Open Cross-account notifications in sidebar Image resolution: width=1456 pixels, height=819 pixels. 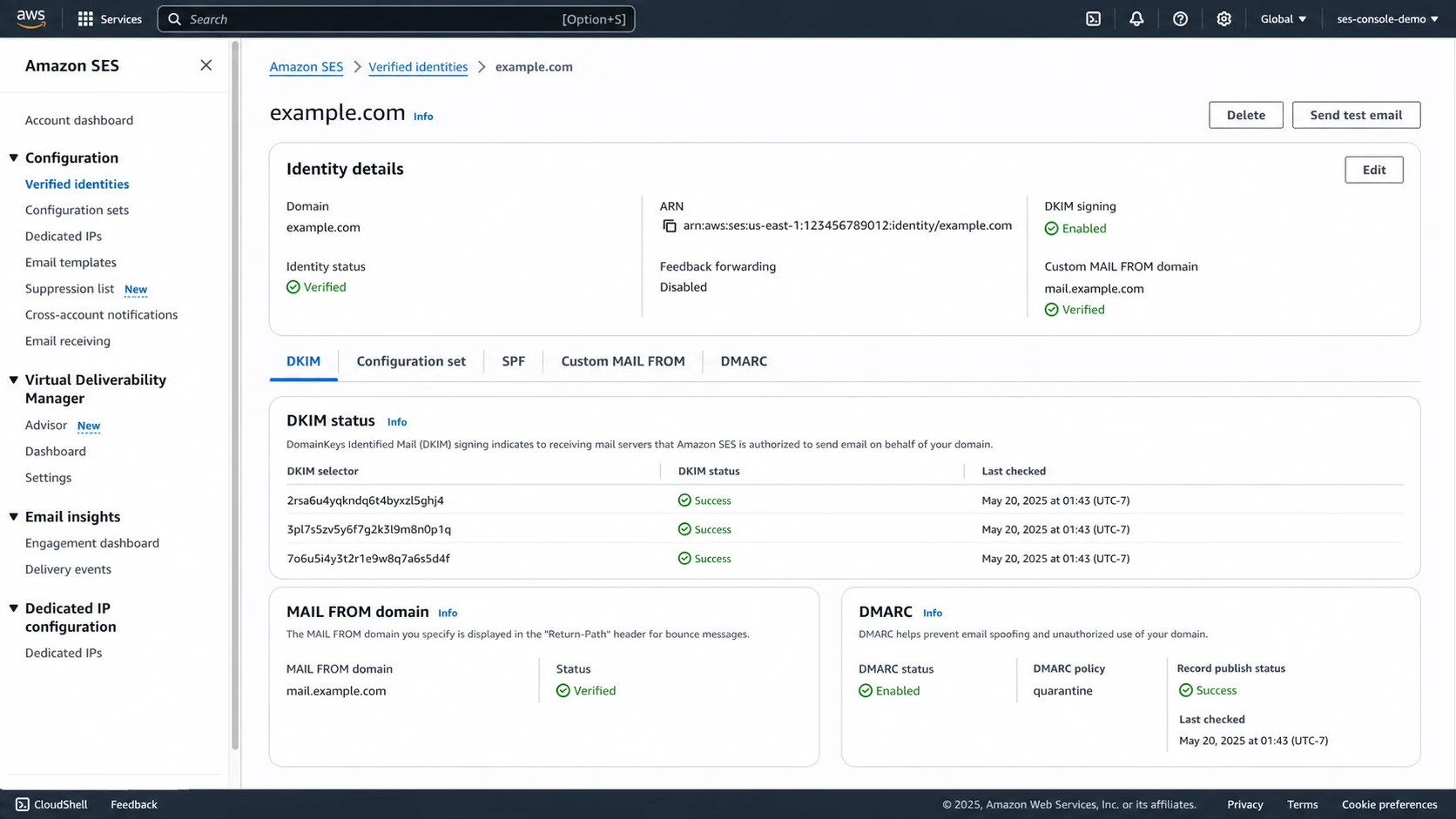coord(101,314)
